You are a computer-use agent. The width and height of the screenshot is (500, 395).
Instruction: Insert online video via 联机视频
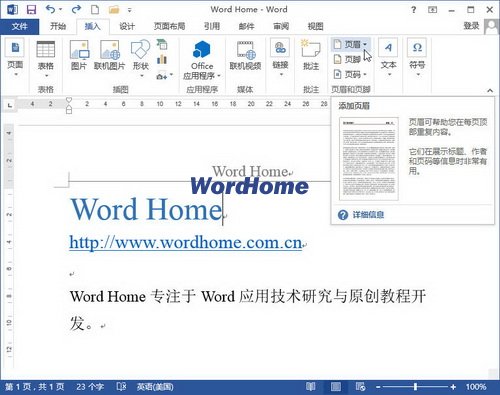click(x=245, y=55)
